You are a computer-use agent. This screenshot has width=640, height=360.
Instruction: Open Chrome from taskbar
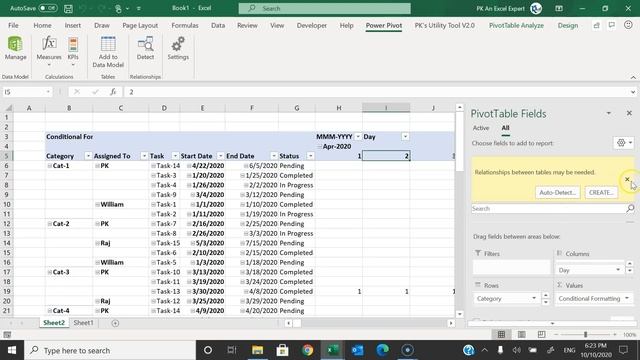(307, 350)
